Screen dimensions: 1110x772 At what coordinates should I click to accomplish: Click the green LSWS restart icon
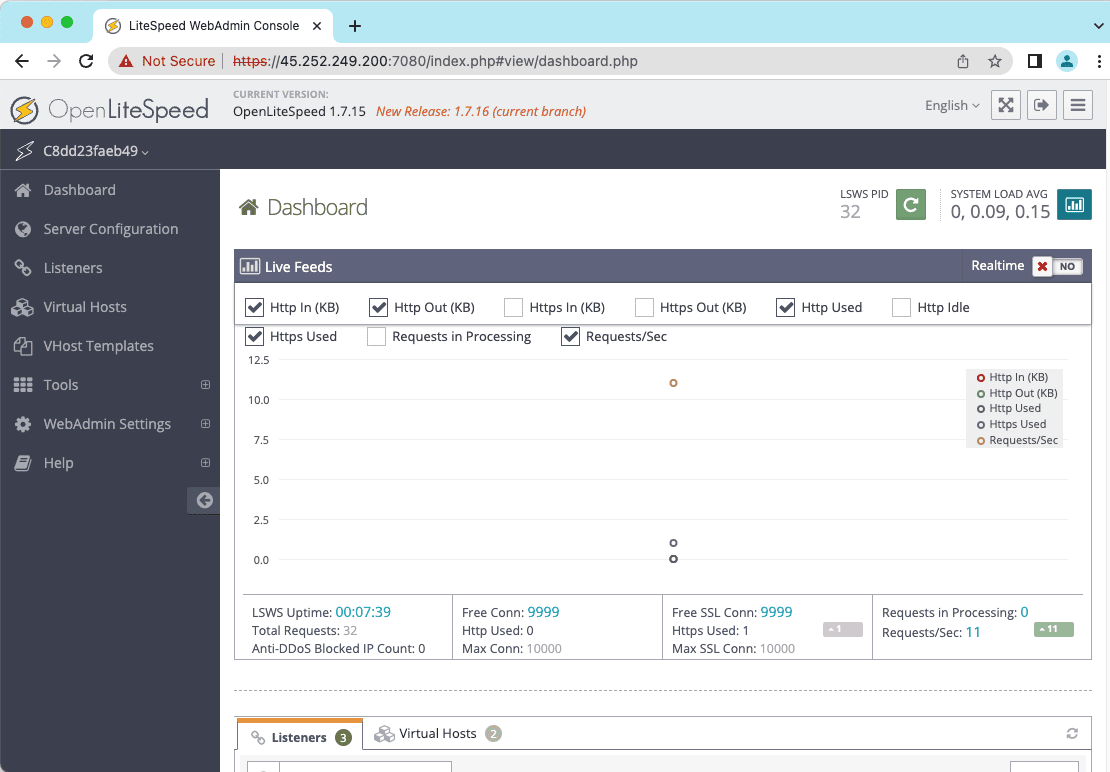(x=910, y=204)
